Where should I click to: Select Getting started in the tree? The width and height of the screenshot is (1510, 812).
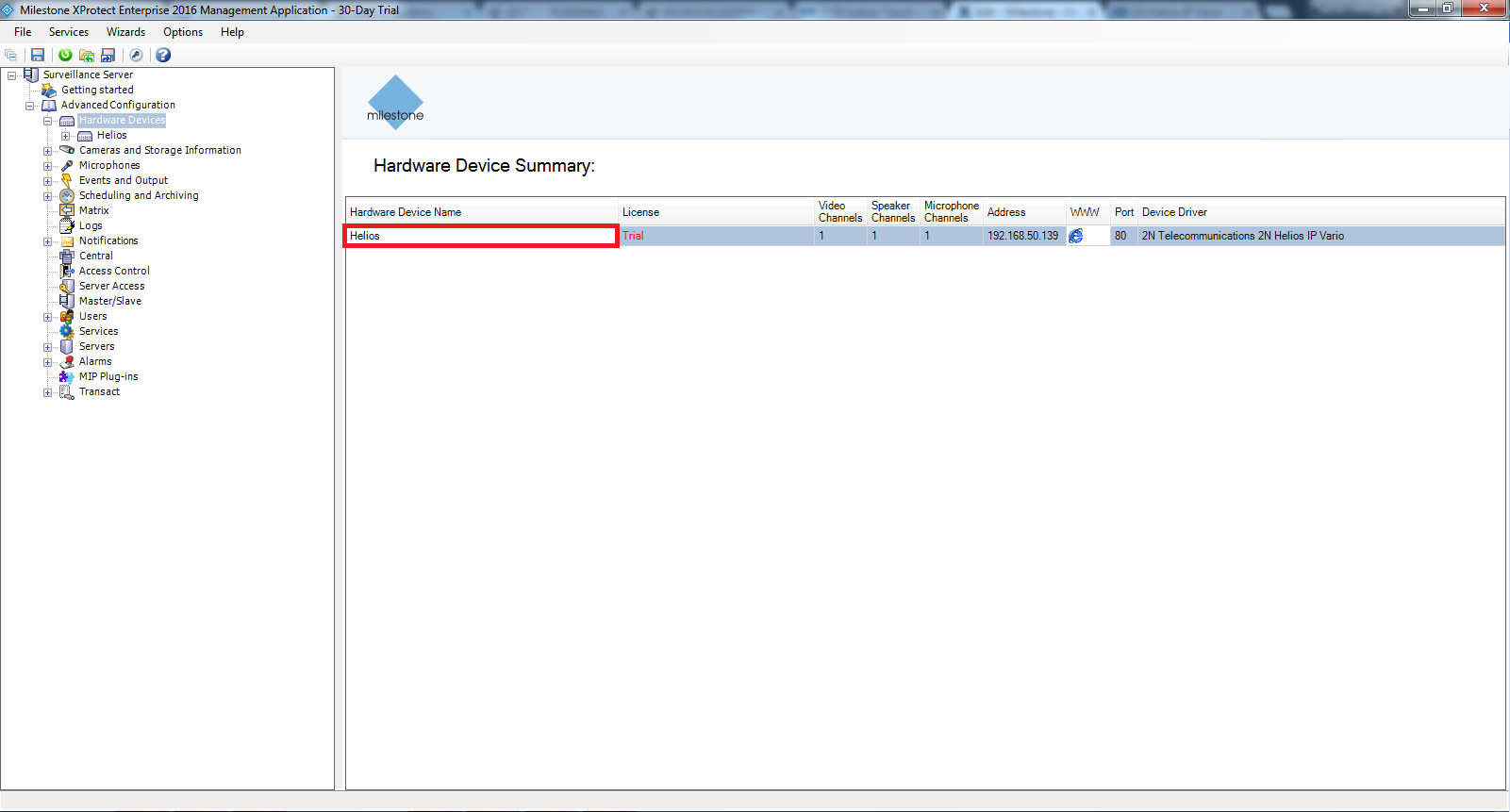pos(97,90)
